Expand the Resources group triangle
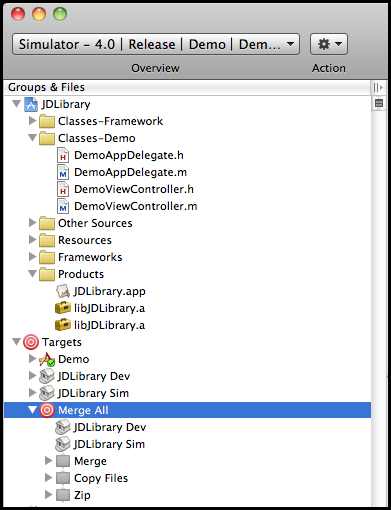 click(x=32, y=239)
